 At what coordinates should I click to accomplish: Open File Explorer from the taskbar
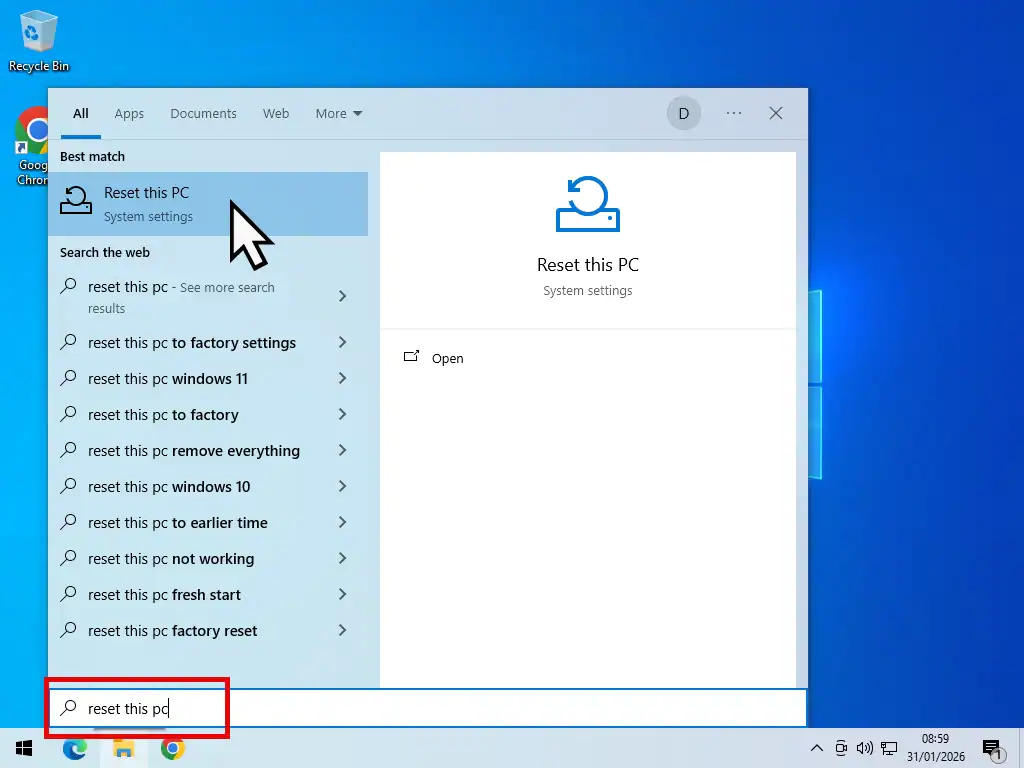pos(124,747)
